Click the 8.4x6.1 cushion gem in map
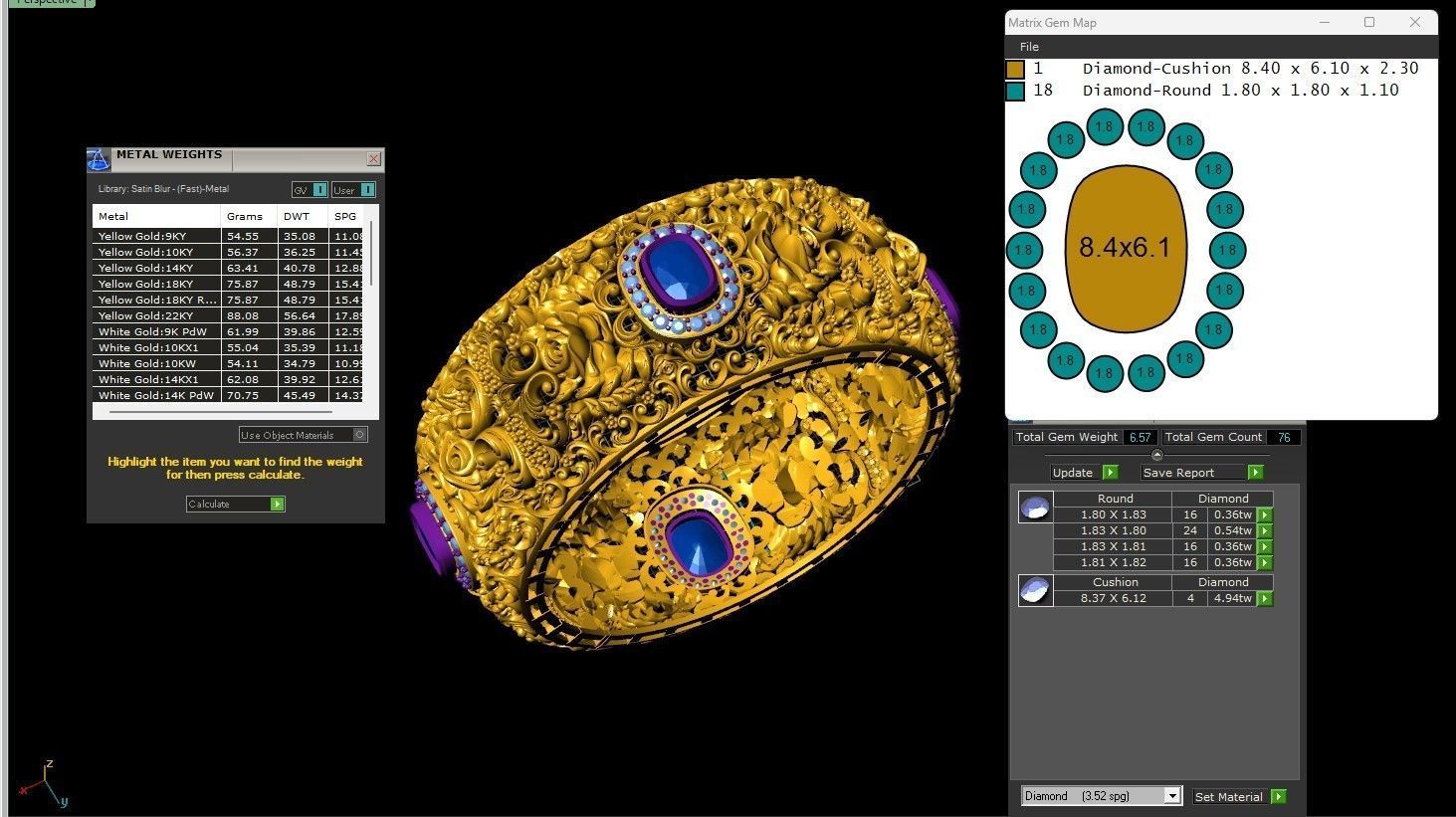This screenshot has height=817, width=1456. (1126, 248)
